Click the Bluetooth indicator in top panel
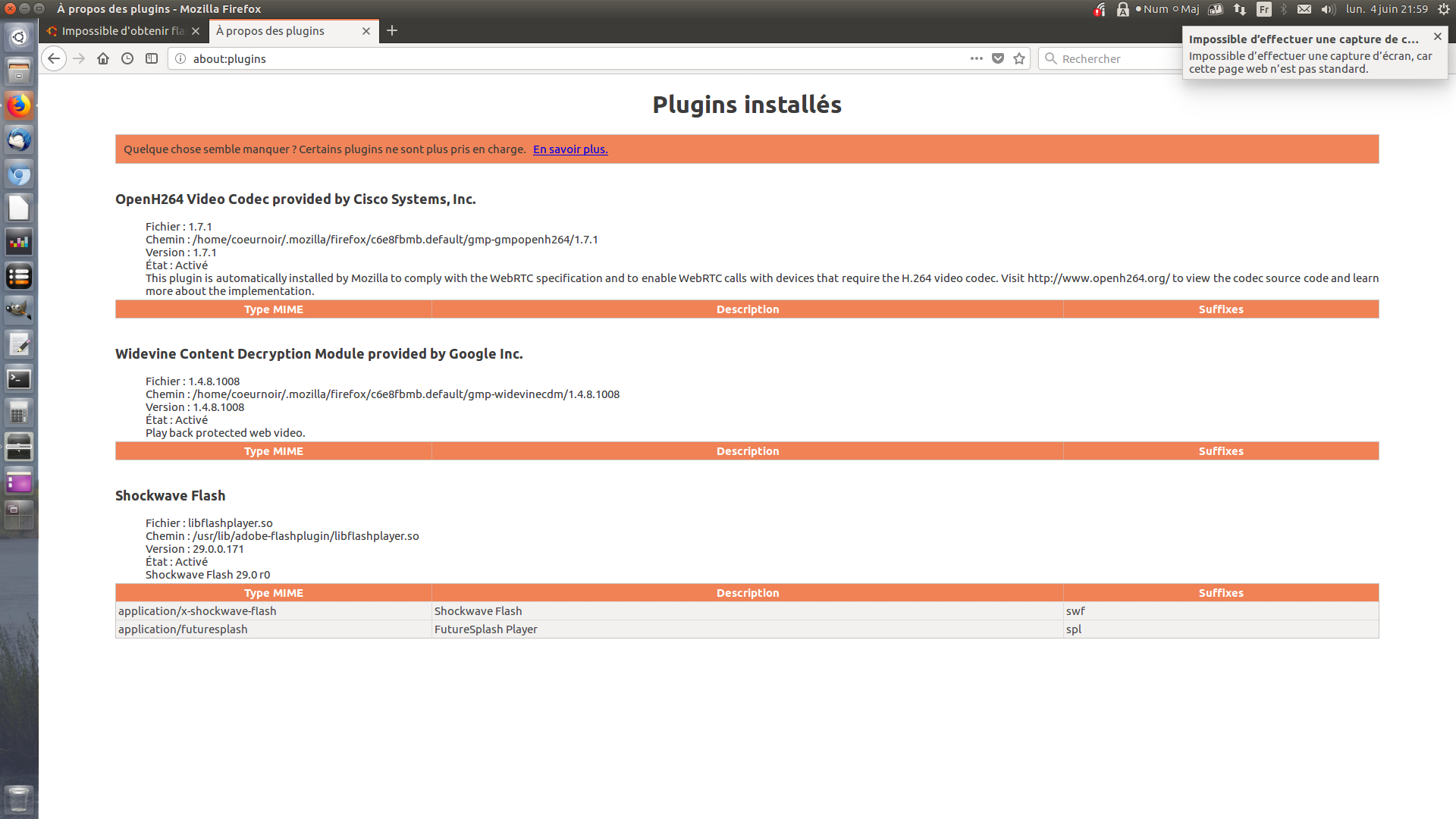The image size is (1456, 819). [1284, 9]
